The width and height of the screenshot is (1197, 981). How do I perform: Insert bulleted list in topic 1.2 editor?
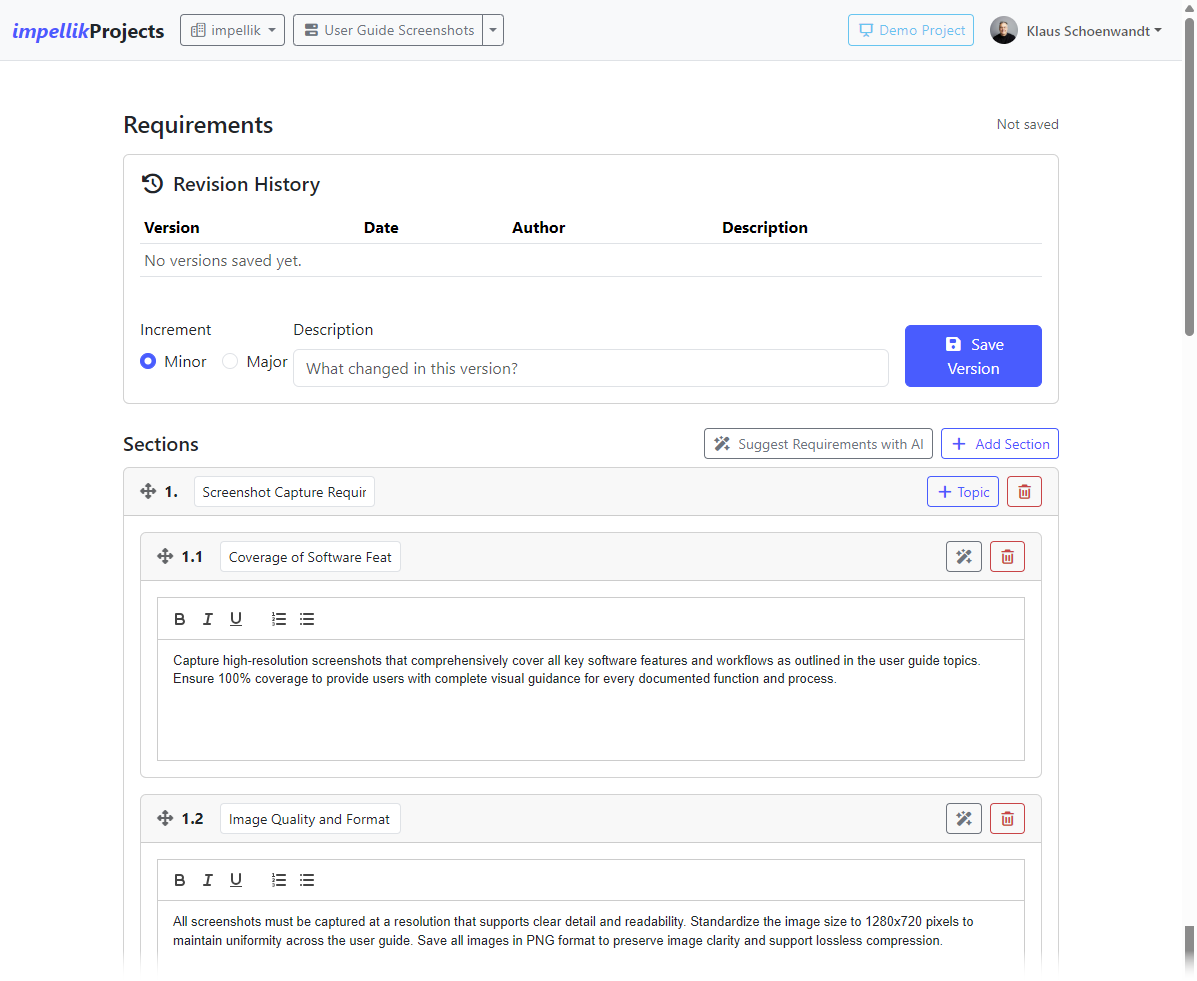(x=307, y=880)
